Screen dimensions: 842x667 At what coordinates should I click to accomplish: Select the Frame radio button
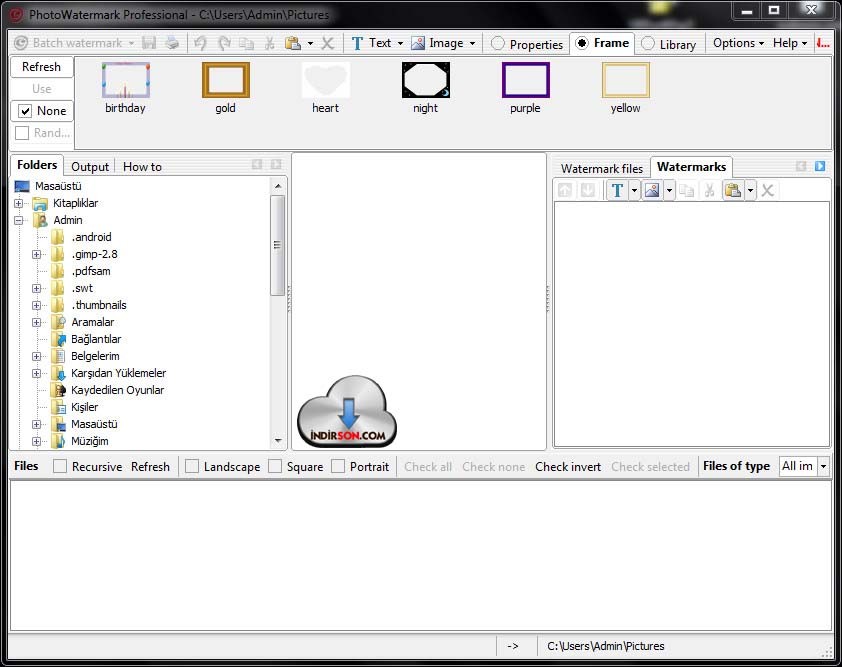(582, 43)
